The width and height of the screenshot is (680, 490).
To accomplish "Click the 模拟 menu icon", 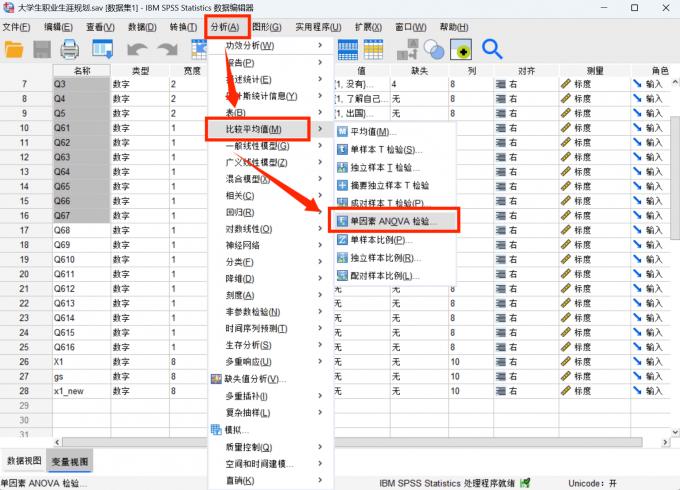I will (216, 430).
